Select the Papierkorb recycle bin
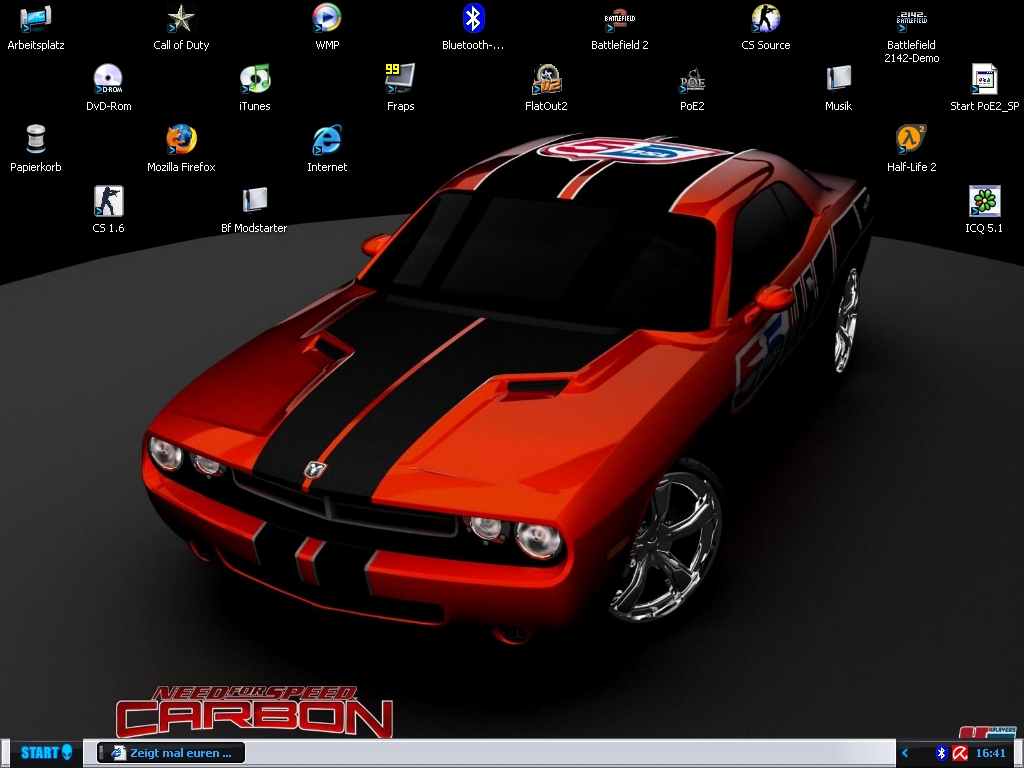Viewport: 1024px width, 768px height. click(36, 141)
